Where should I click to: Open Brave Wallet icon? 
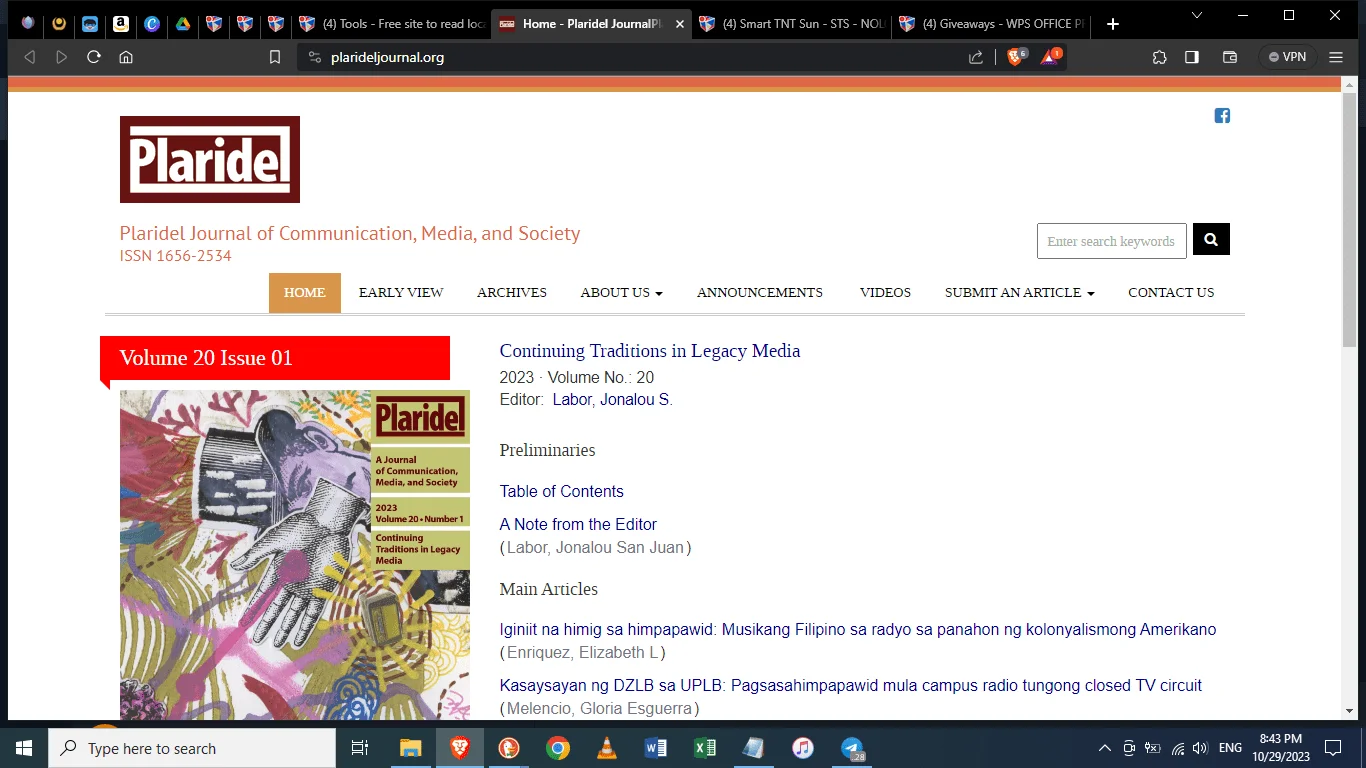click(1230, 57)
